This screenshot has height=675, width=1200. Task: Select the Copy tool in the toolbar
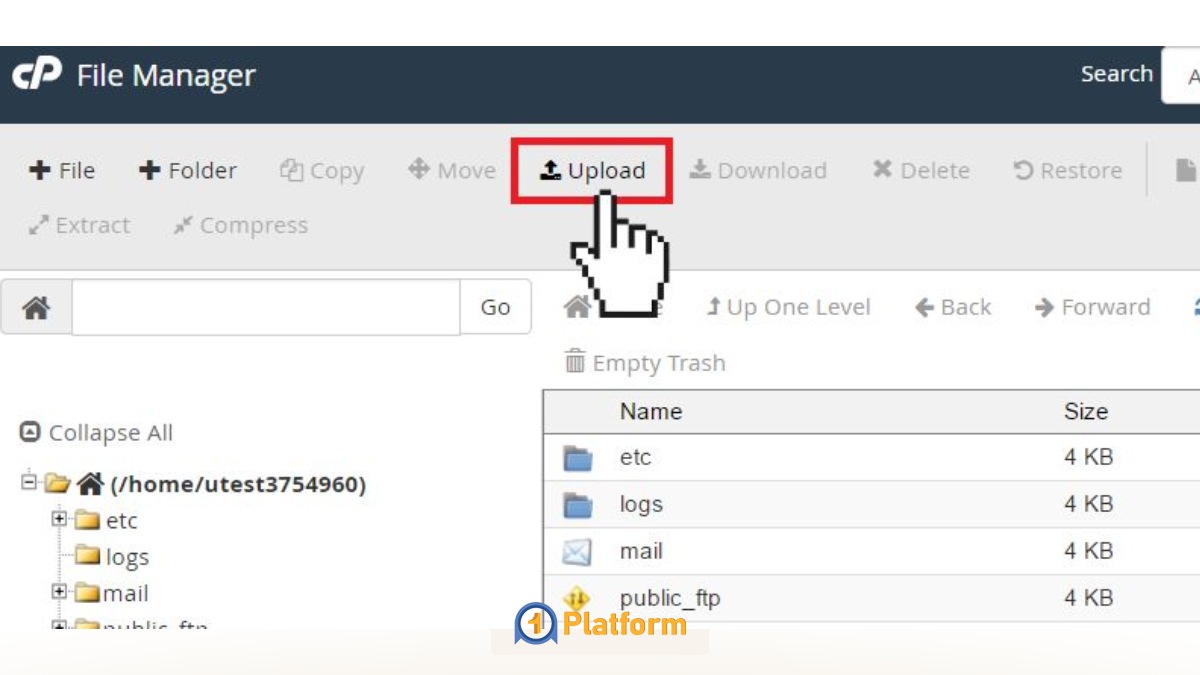pyautogui.click(x=321, y=170)
